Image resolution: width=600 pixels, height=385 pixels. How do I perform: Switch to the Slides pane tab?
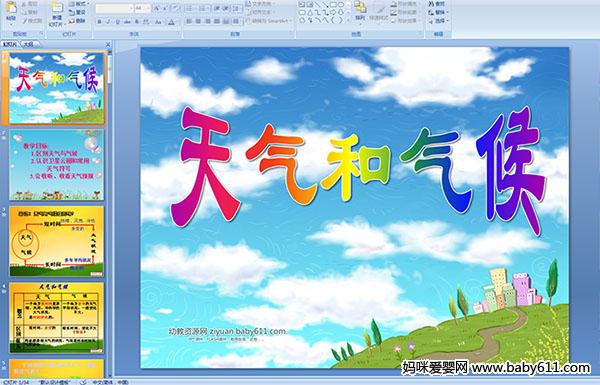pos(10,44)
